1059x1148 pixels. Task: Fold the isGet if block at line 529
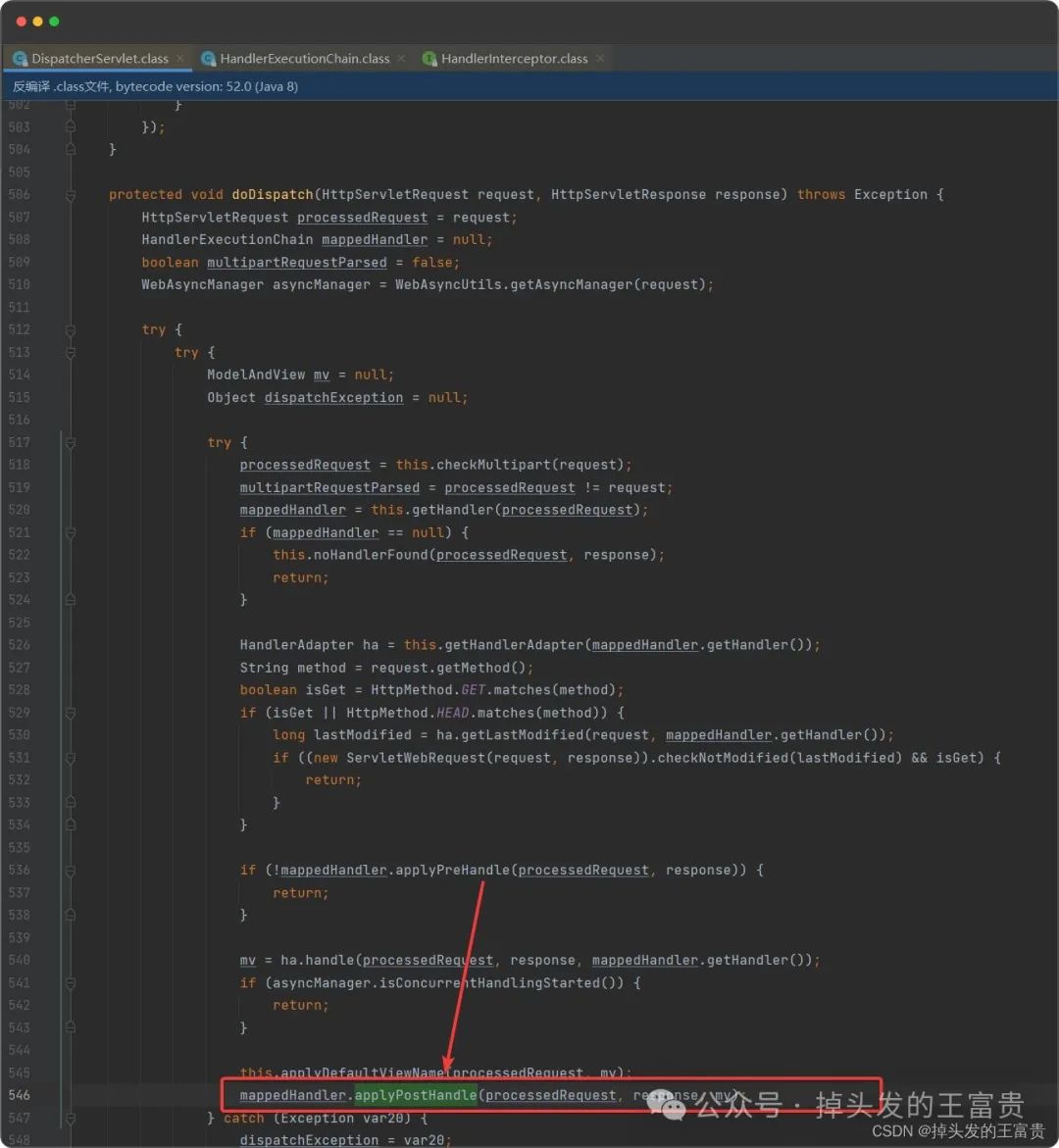tap(71, 713)
